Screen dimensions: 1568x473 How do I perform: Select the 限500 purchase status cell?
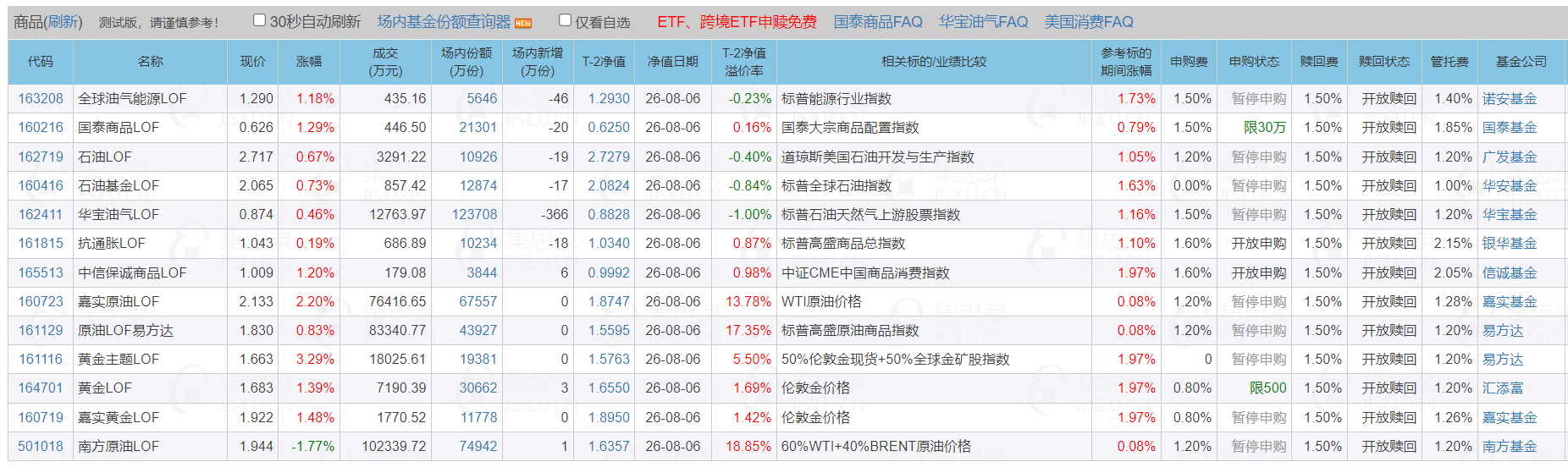1254,388
